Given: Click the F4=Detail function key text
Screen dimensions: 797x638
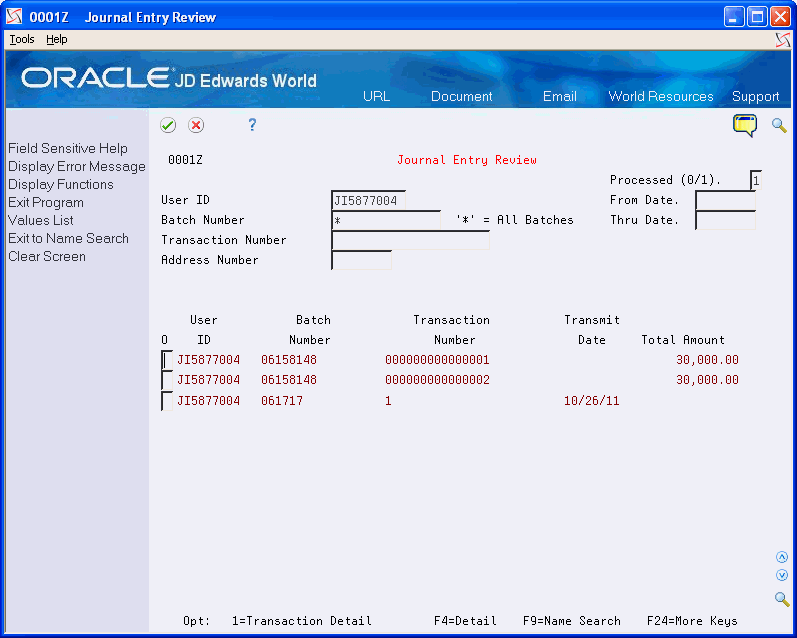Looking at the screenshot, I should pyautogui.click(x=465, y=621).
